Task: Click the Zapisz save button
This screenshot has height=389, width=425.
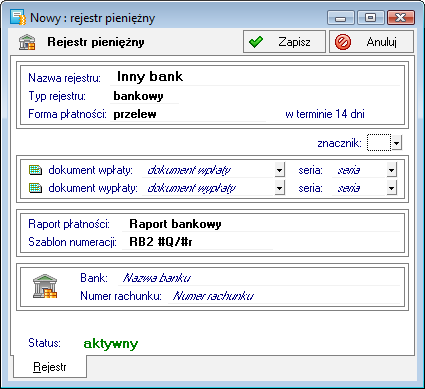Action: [x=284, y=42]
